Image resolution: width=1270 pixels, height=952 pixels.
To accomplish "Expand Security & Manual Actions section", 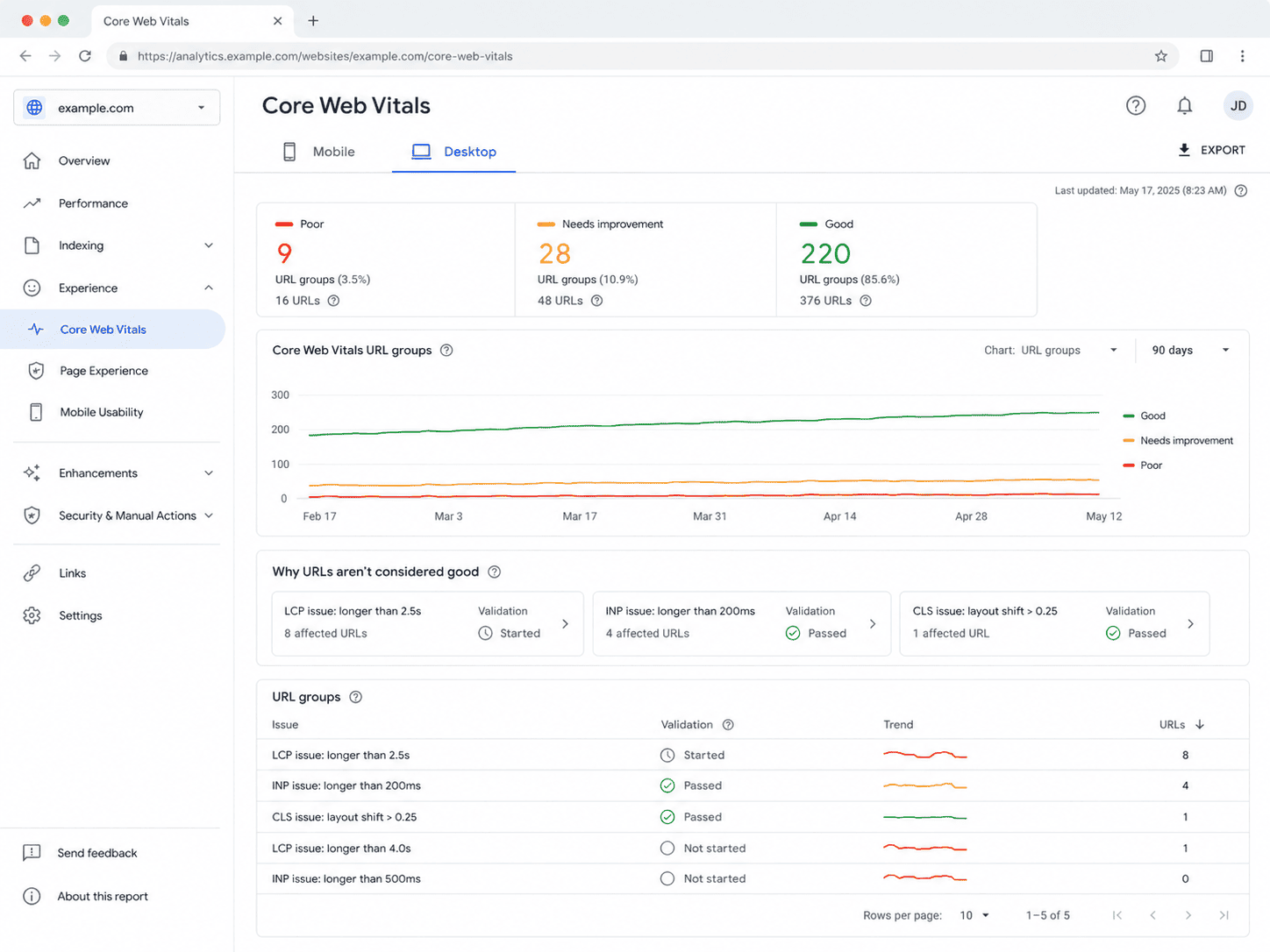I will coord(209,515).
